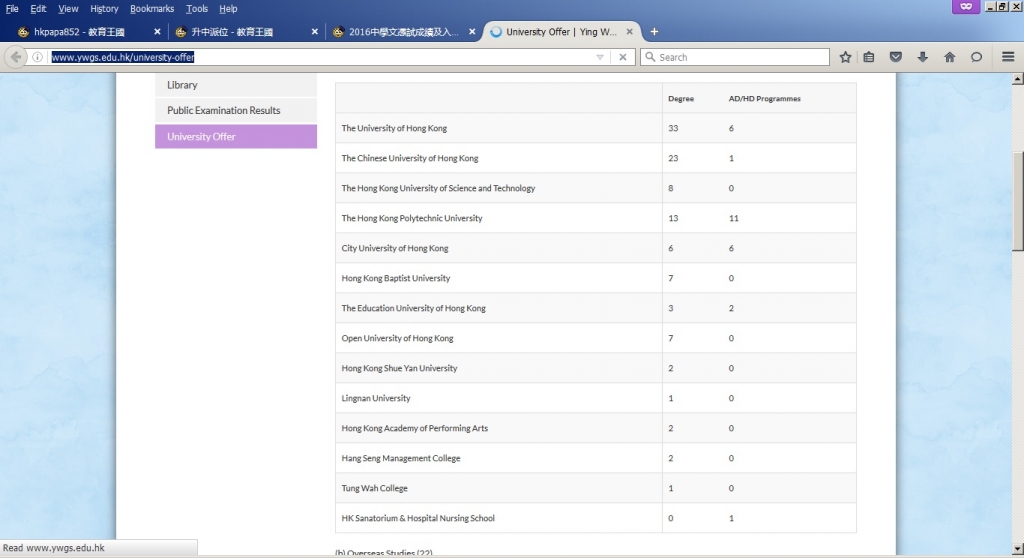Open a new tab with plus button
The width and height of the screenshot is (1024, 558).
(654, 31)
